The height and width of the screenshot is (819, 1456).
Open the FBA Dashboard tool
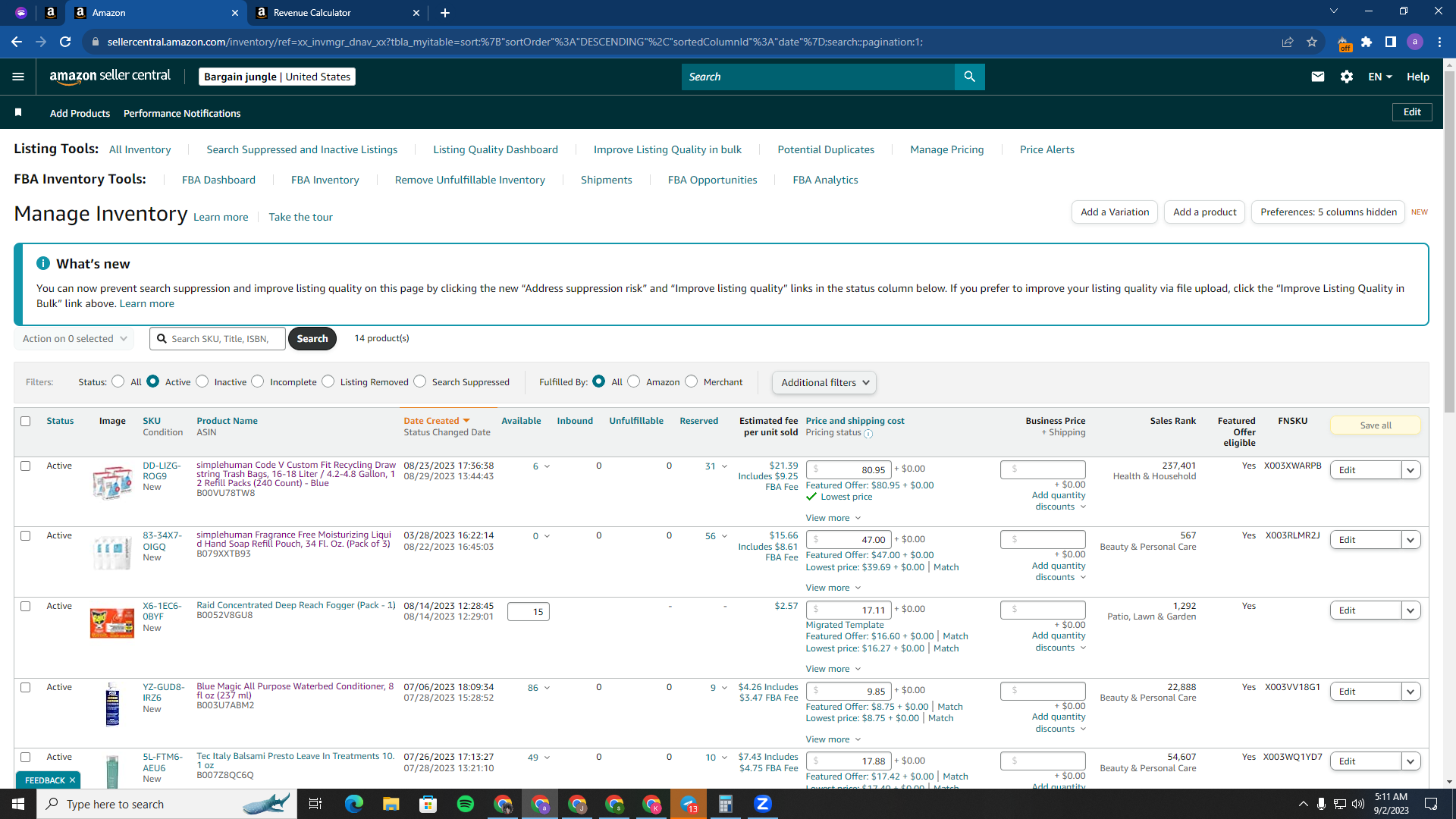click(218, 180)
